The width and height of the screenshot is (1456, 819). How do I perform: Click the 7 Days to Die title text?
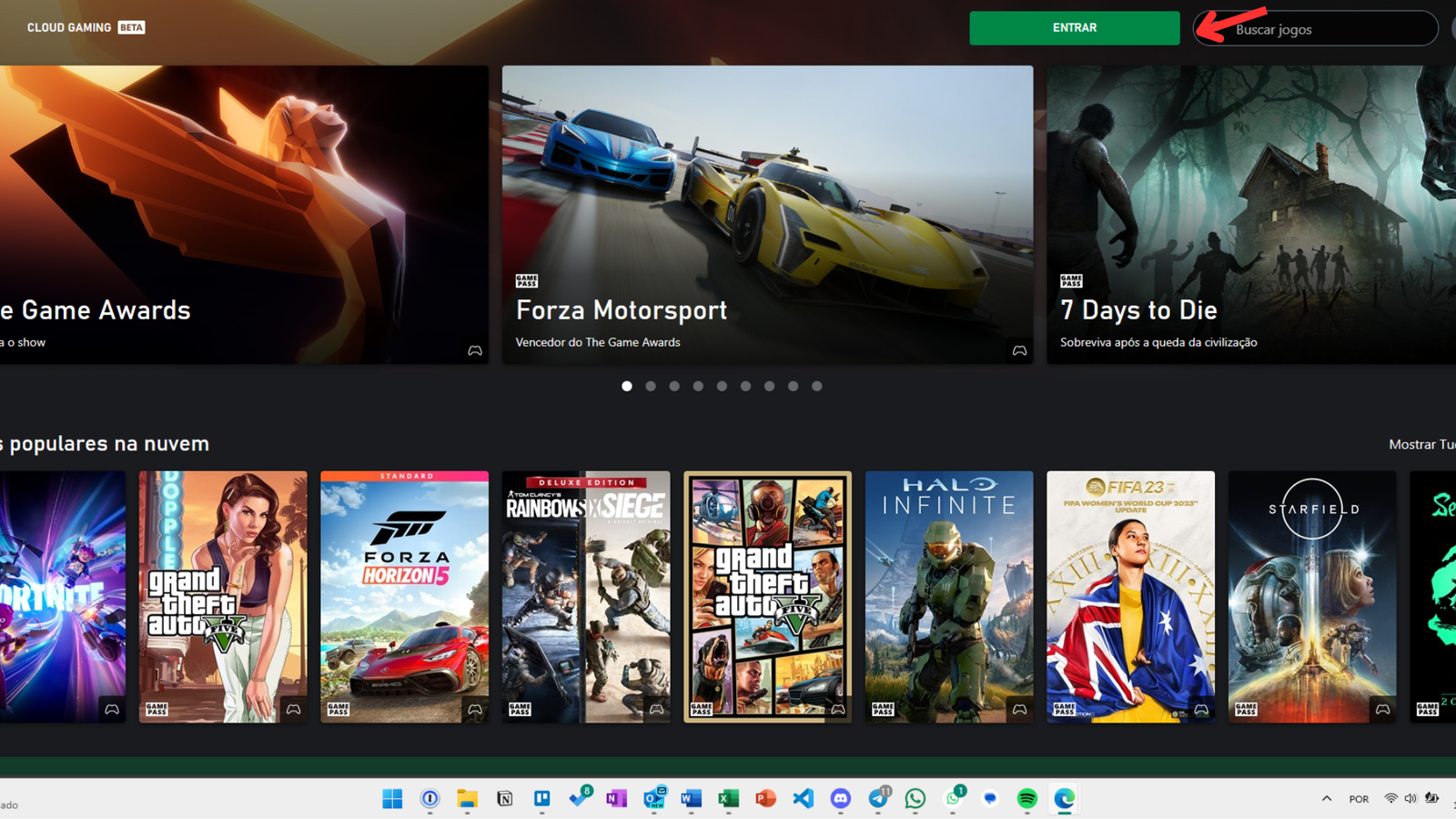tap(1138, 310)
